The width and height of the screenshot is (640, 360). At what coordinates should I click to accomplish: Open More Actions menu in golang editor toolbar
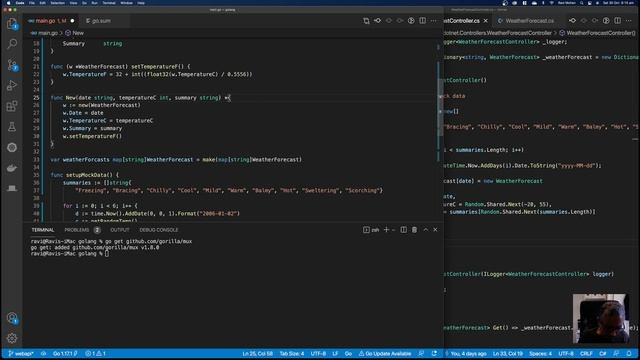(433, 21)
